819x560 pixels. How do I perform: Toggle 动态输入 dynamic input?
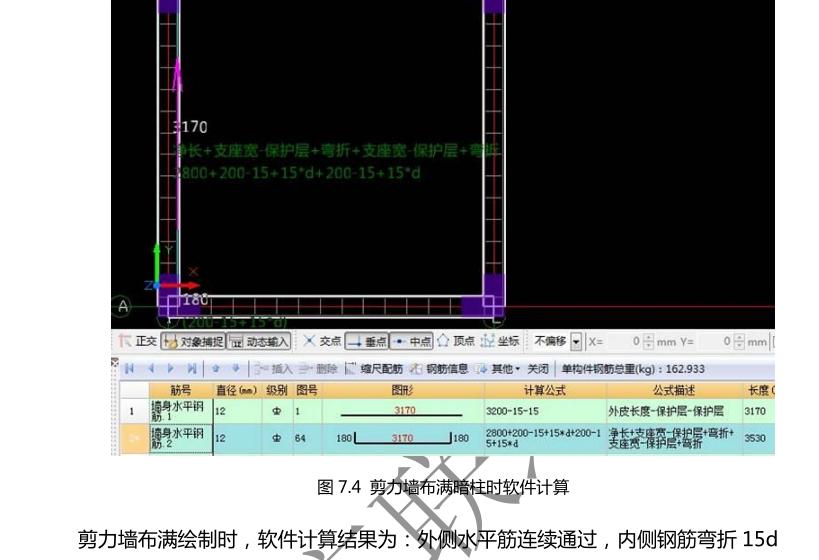(259, 342)
